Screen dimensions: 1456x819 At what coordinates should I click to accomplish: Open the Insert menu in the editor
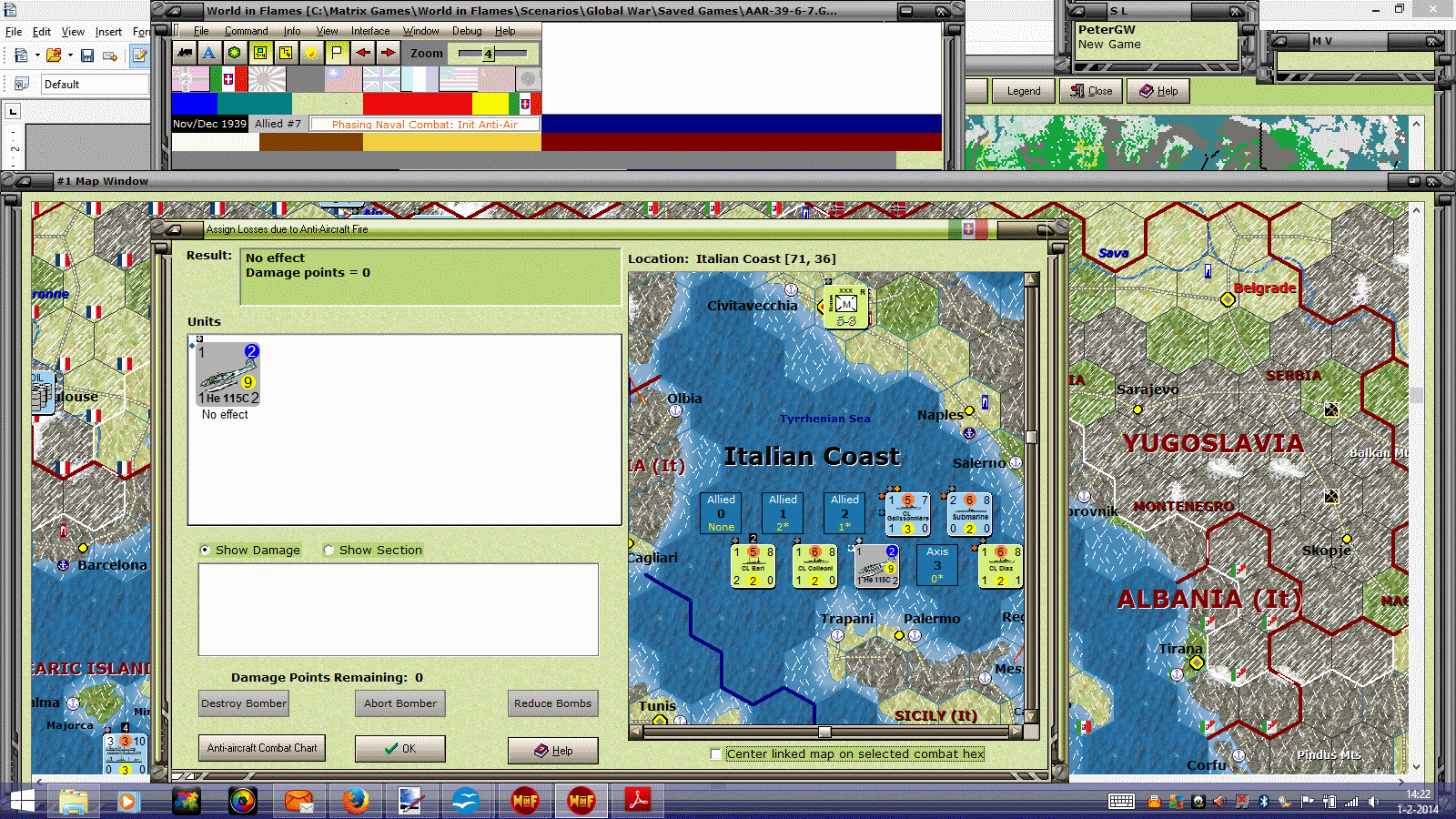point(108,32)
